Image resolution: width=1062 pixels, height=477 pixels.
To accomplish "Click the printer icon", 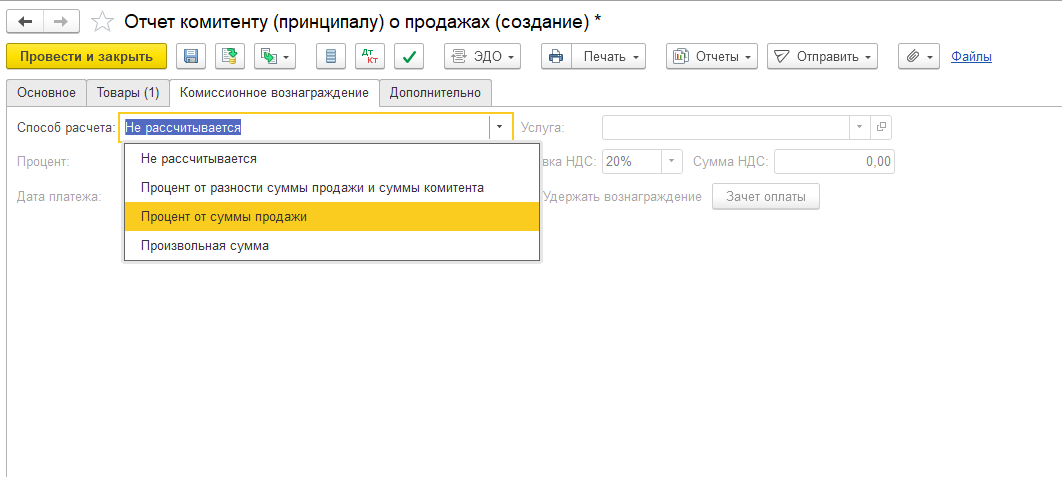I will (x=556, y=57).
